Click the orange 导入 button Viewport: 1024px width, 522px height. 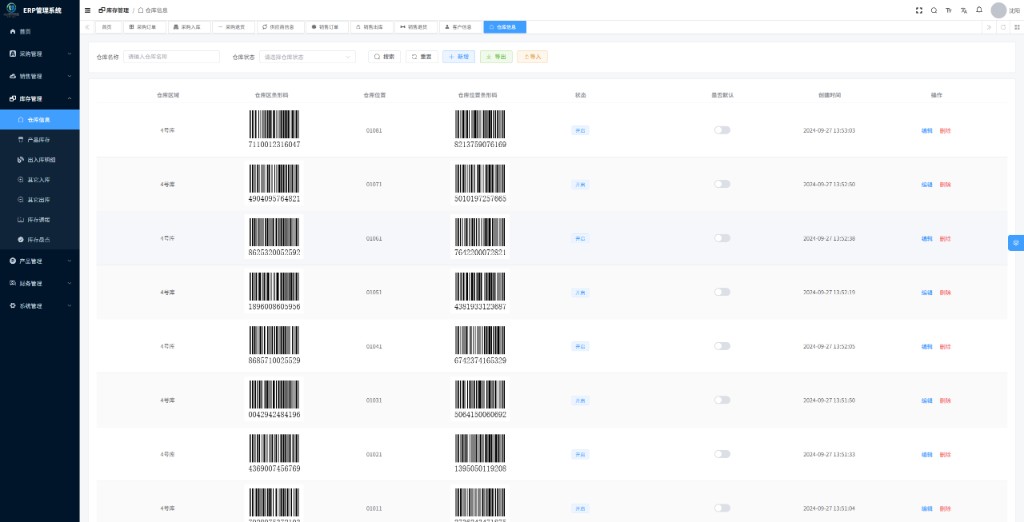coord(532,57)
